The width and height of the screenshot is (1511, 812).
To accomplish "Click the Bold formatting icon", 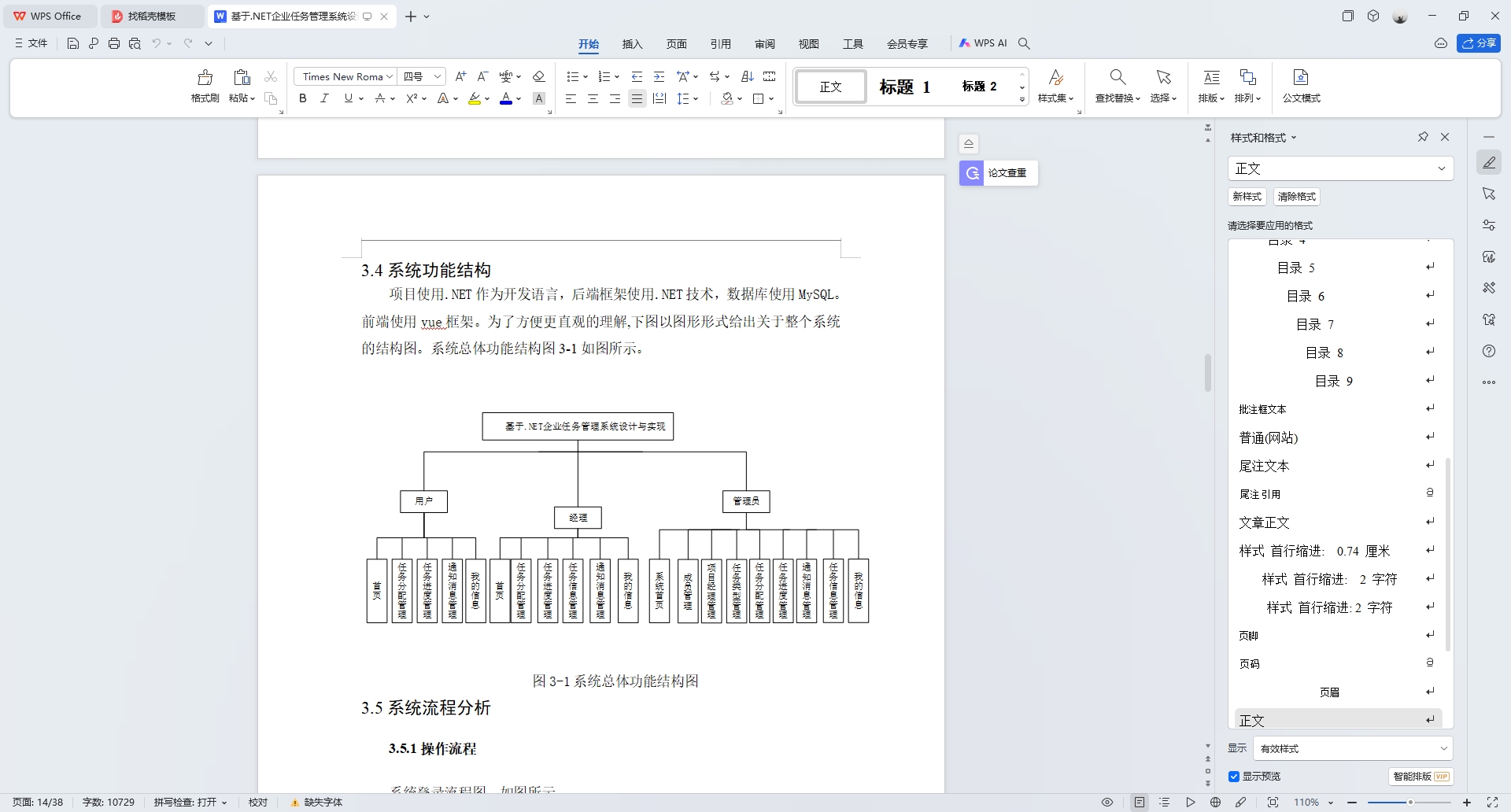I will [303, 98].
